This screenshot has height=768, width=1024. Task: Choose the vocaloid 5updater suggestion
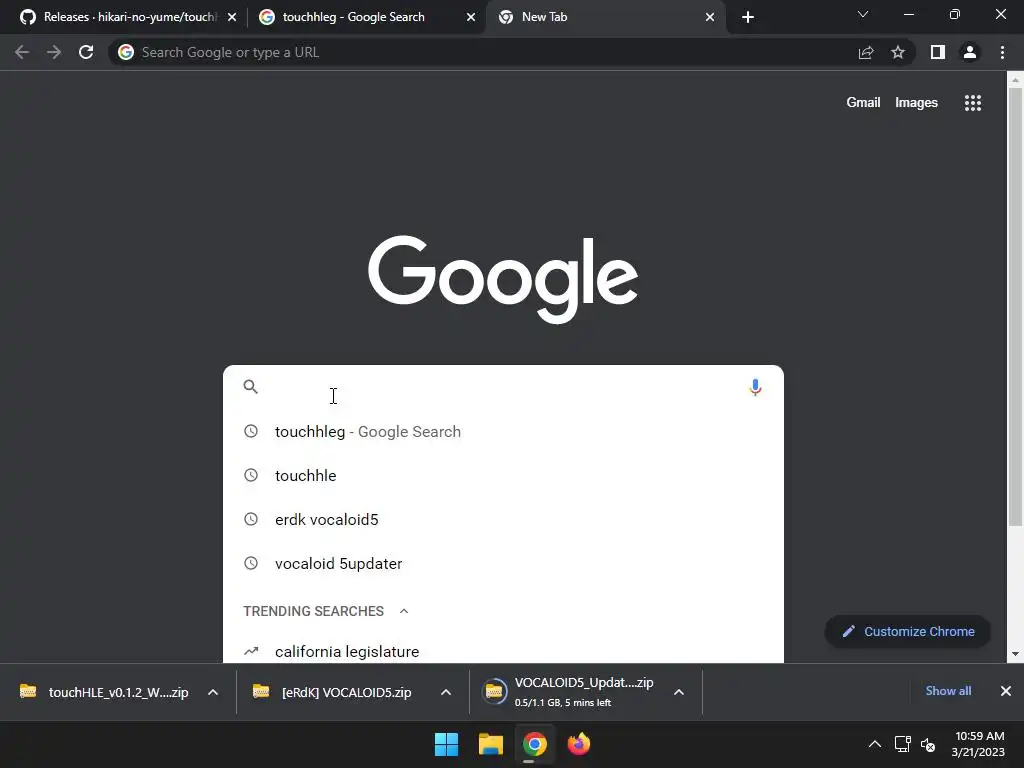coord(503,563)
